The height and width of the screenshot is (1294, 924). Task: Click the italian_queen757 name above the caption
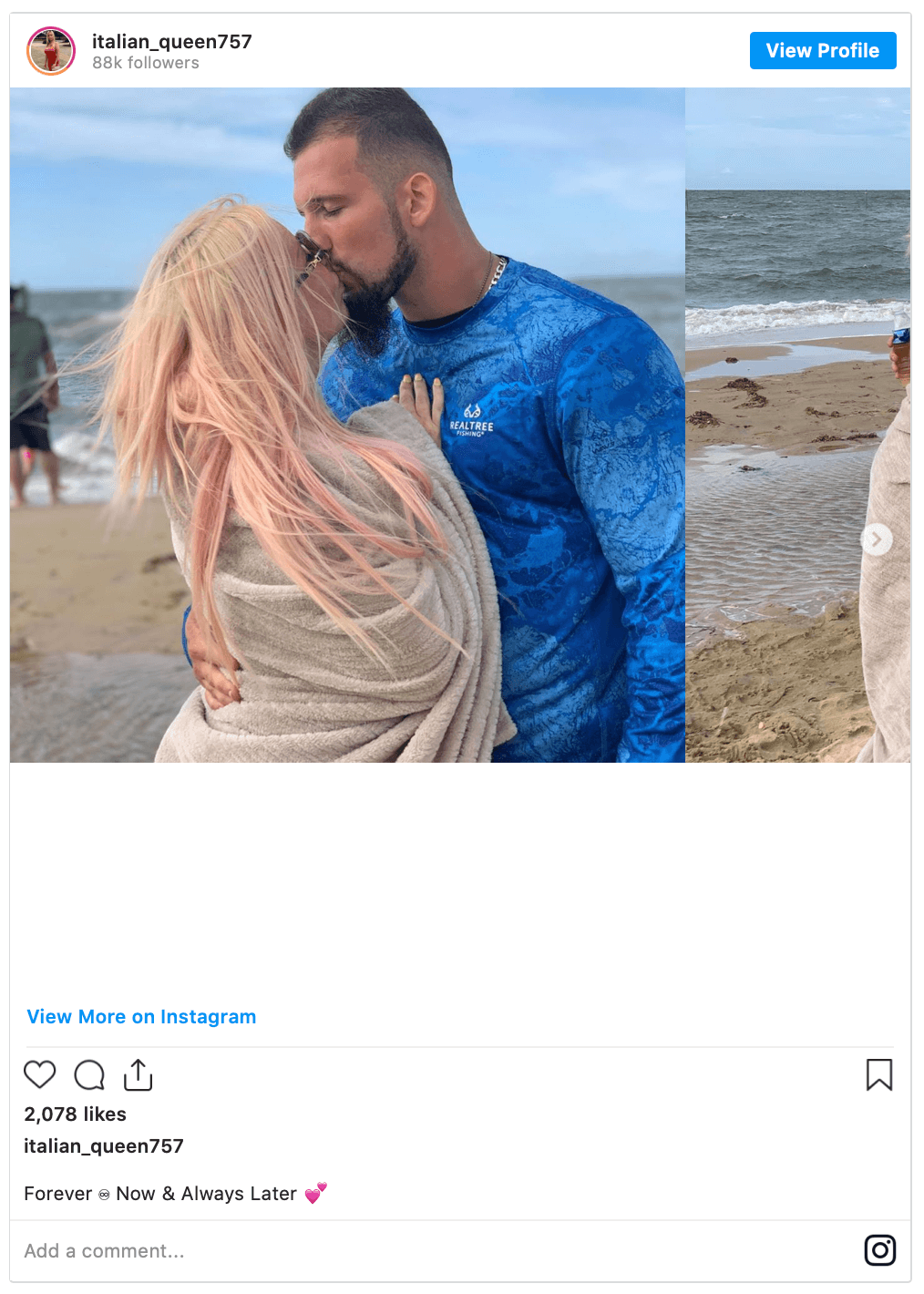104,1145
